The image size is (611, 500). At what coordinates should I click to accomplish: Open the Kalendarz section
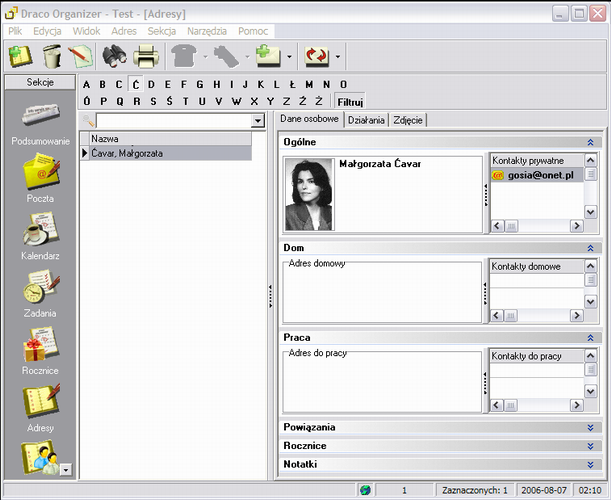click(41, 236)
